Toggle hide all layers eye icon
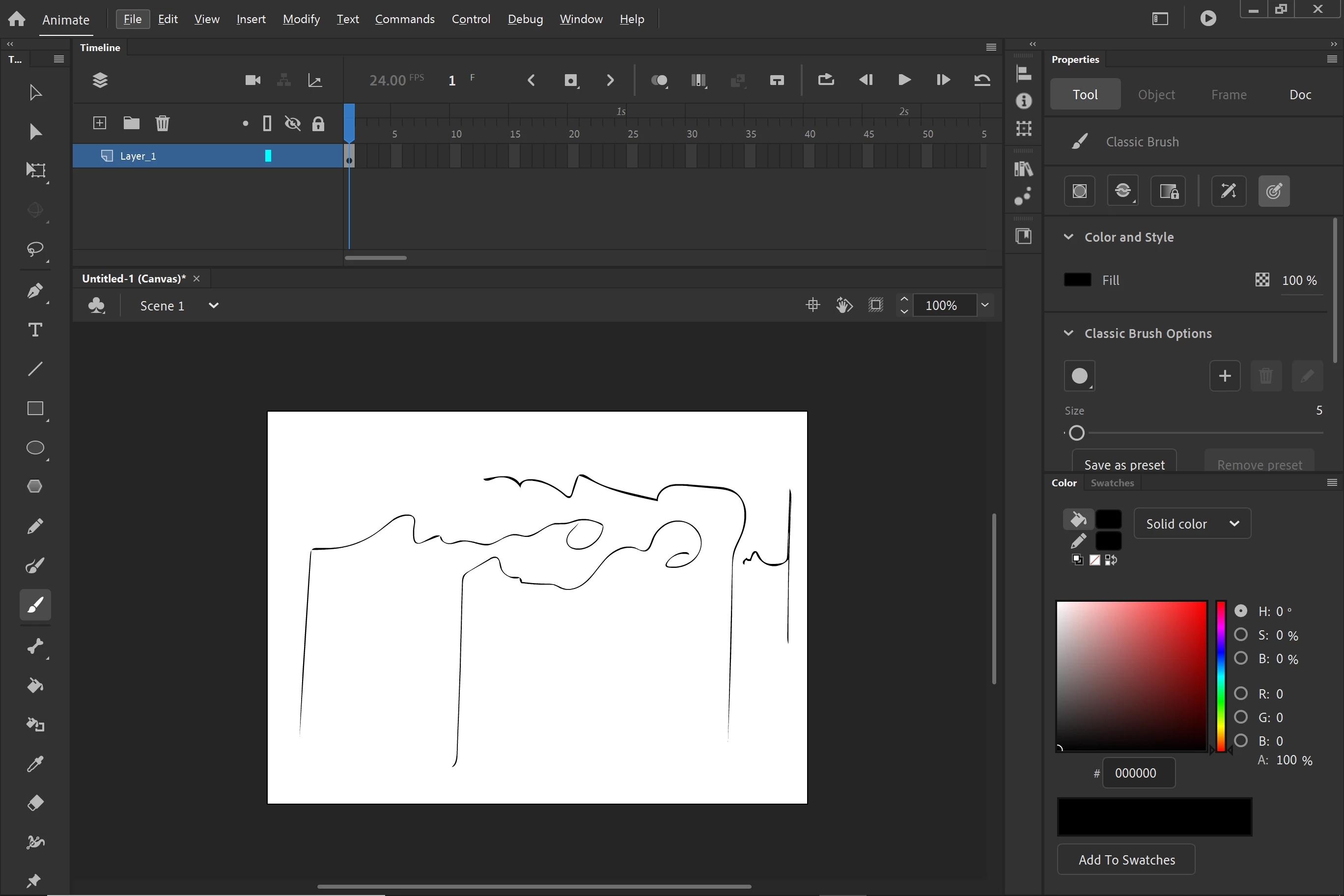The height and width of the screenshot is (896, 1344). click(293, 123)
